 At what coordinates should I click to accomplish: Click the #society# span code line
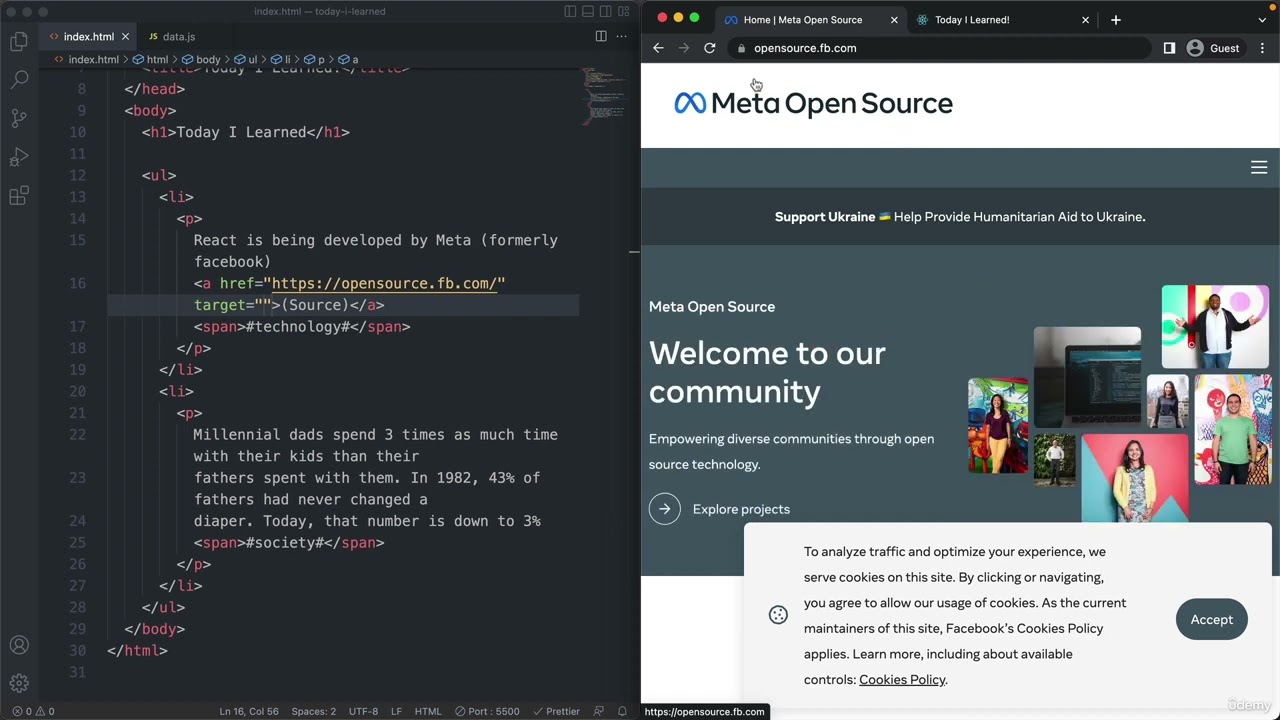tap(289, 543)
